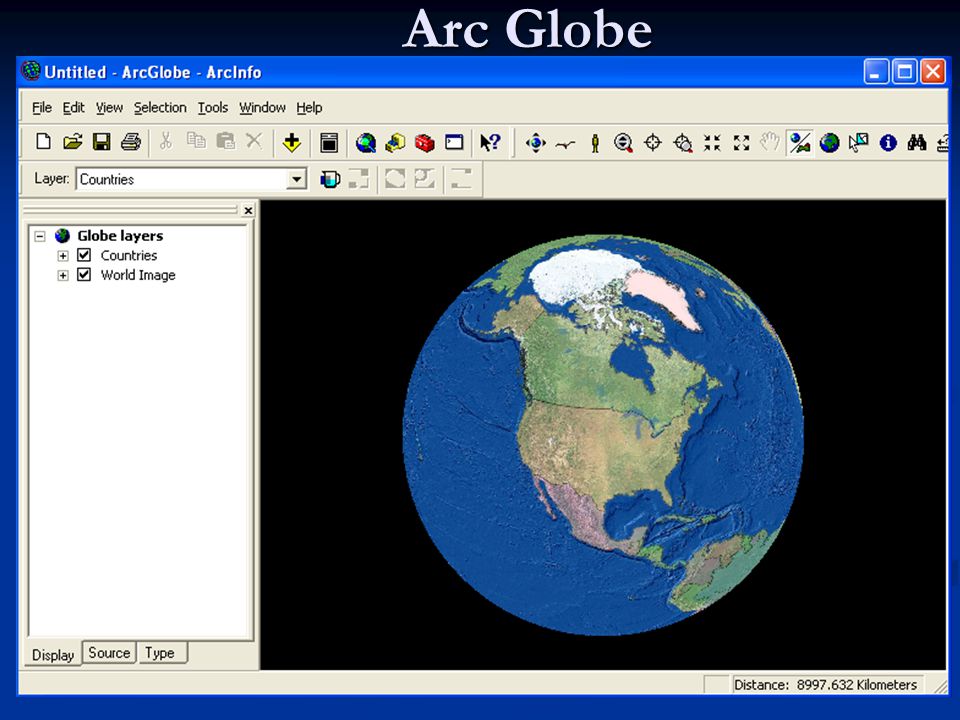Image resolution: width=960 pixels, height=720 pixels.
Task: Open the Edit menu
Action: (73, 108)
